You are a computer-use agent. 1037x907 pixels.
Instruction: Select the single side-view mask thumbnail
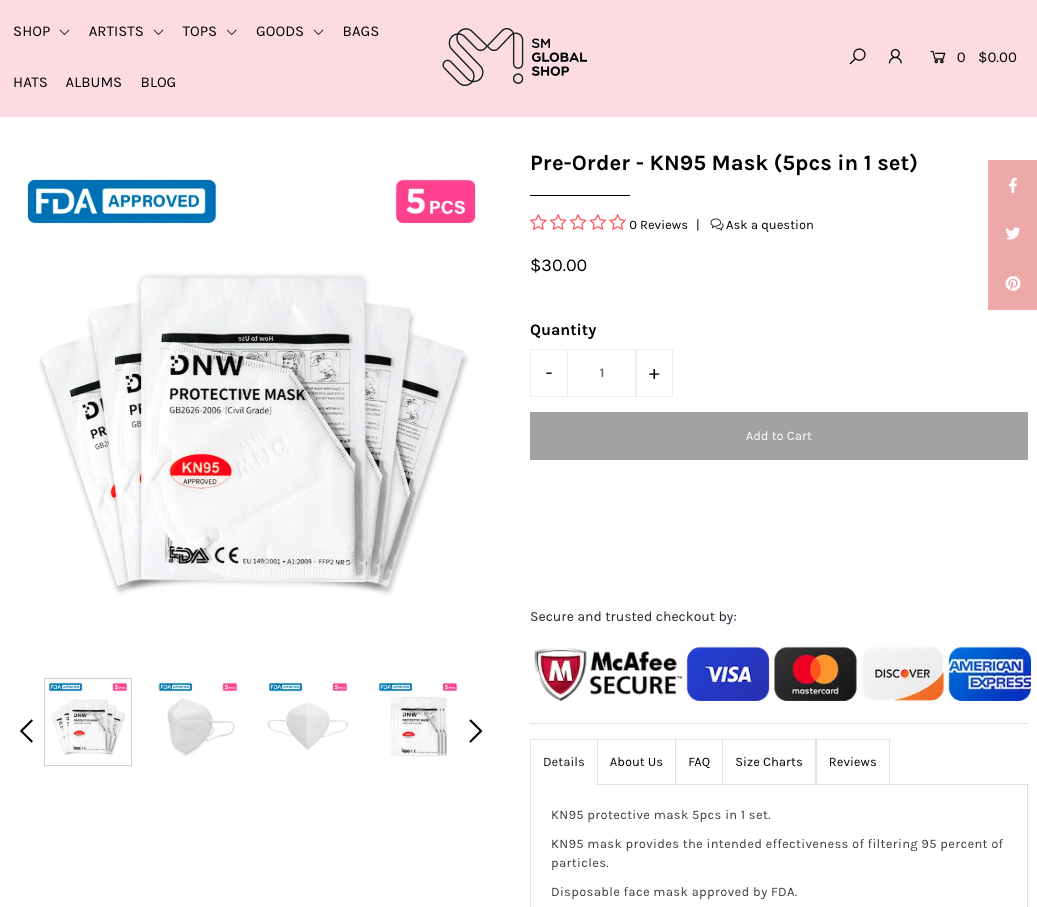coord(198,722)
